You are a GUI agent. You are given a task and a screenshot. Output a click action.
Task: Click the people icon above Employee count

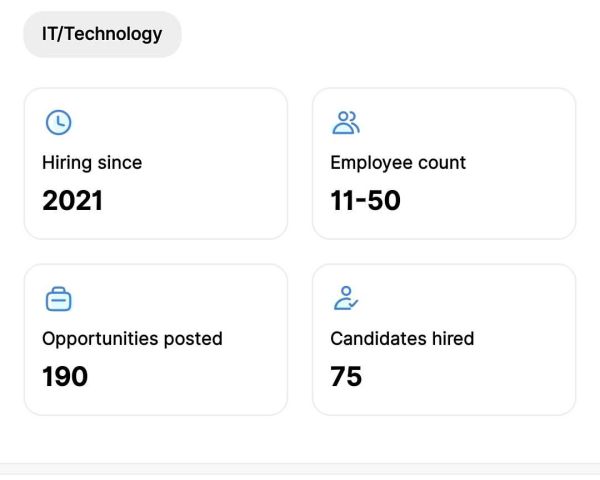point(346,122)
